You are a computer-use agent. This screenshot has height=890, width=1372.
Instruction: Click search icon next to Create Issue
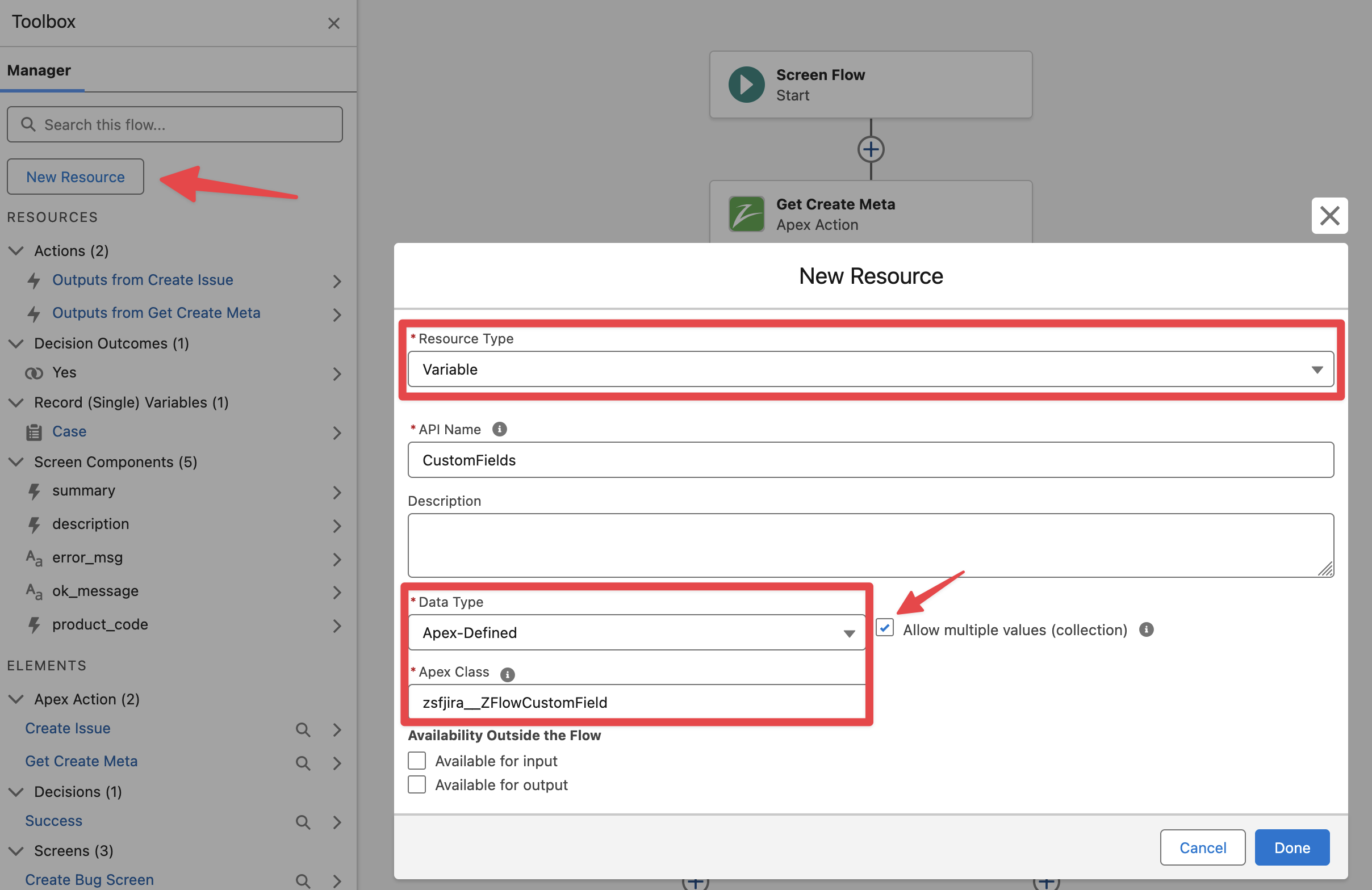[303, 730]
